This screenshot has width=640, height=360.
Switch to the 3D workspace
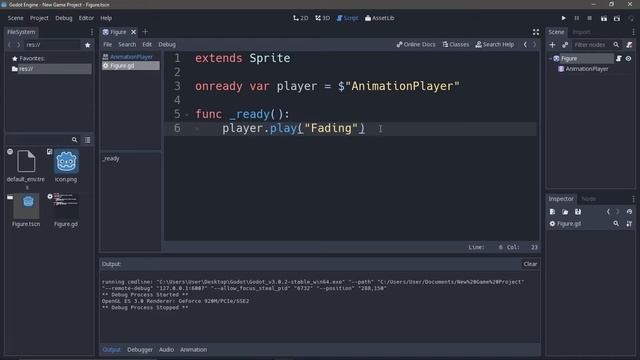tap(322, 18)
